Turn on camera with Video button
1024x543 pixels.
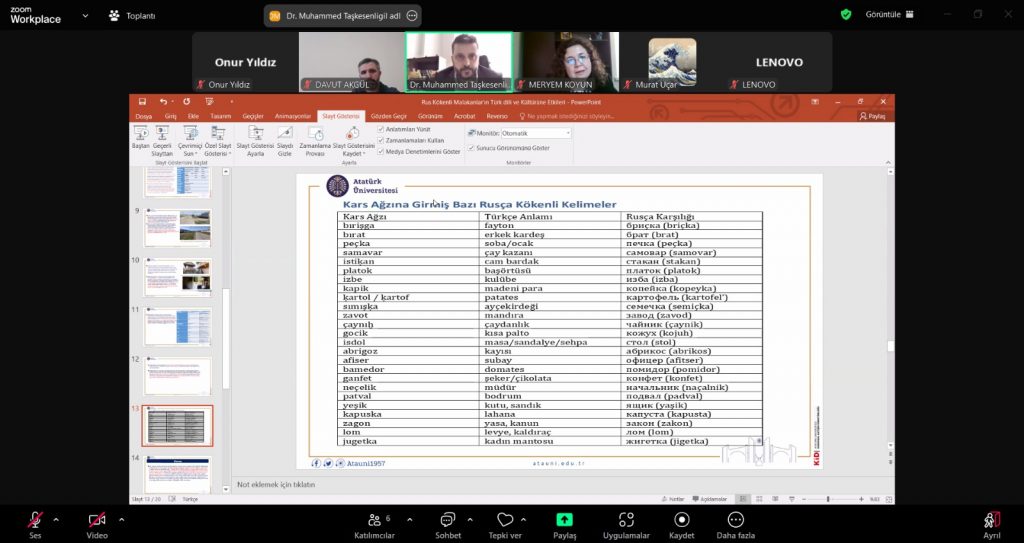(x=97, y=525)
